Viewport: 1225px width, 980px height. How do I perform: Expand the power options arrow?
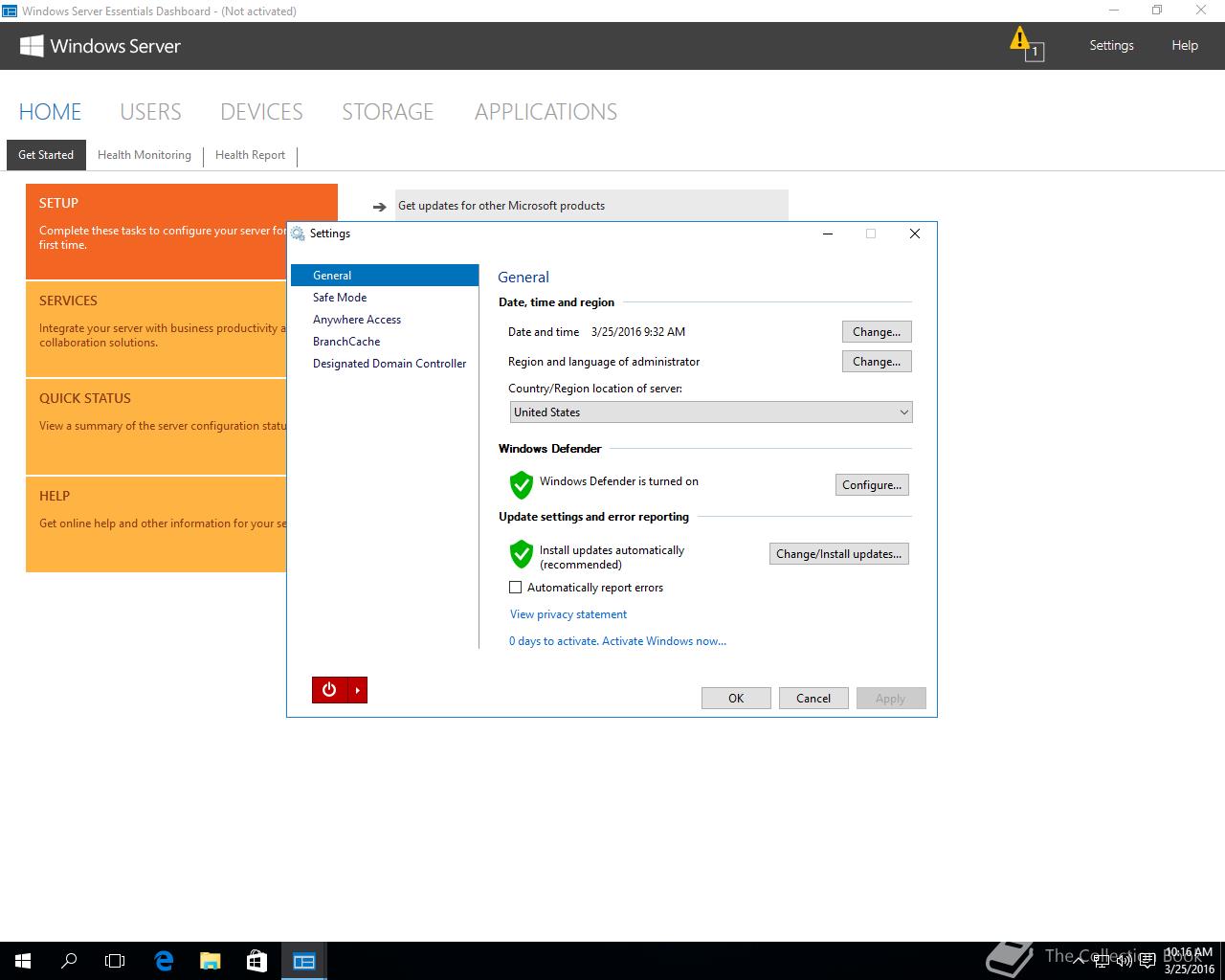tap(357, 690)
